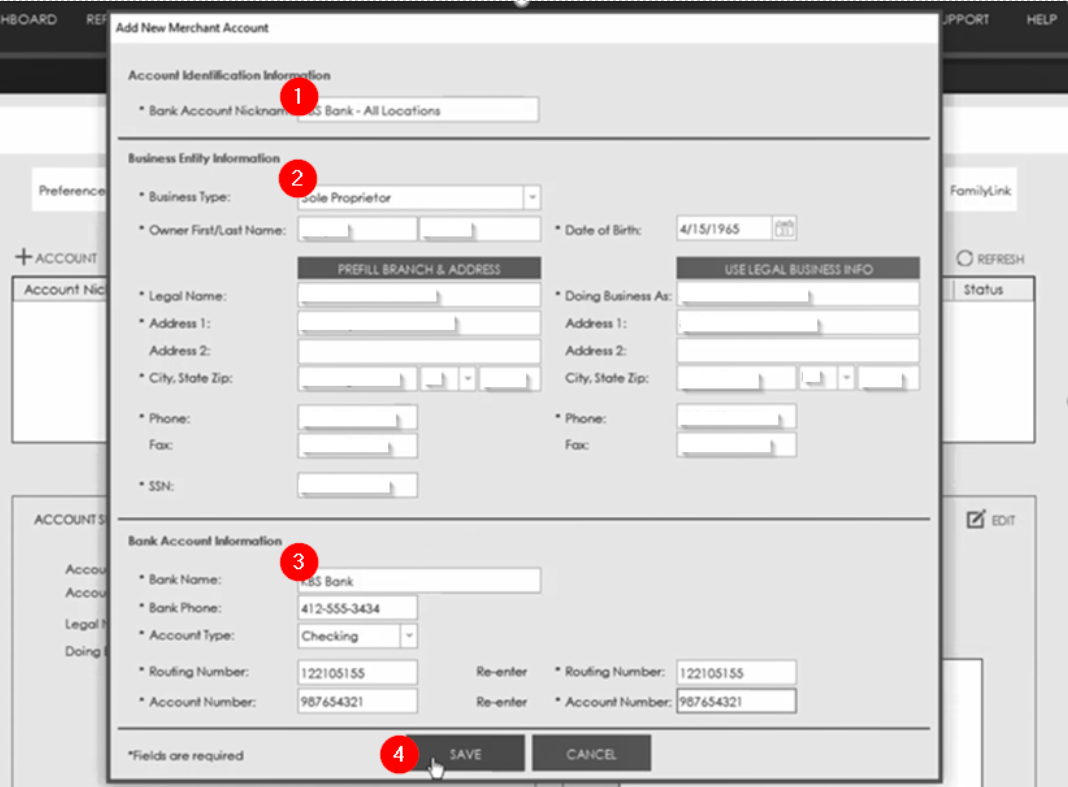Screen dimensions: 1068x787
Task: Click the Re-enter Routing Number field
Action: coord(736,673)
